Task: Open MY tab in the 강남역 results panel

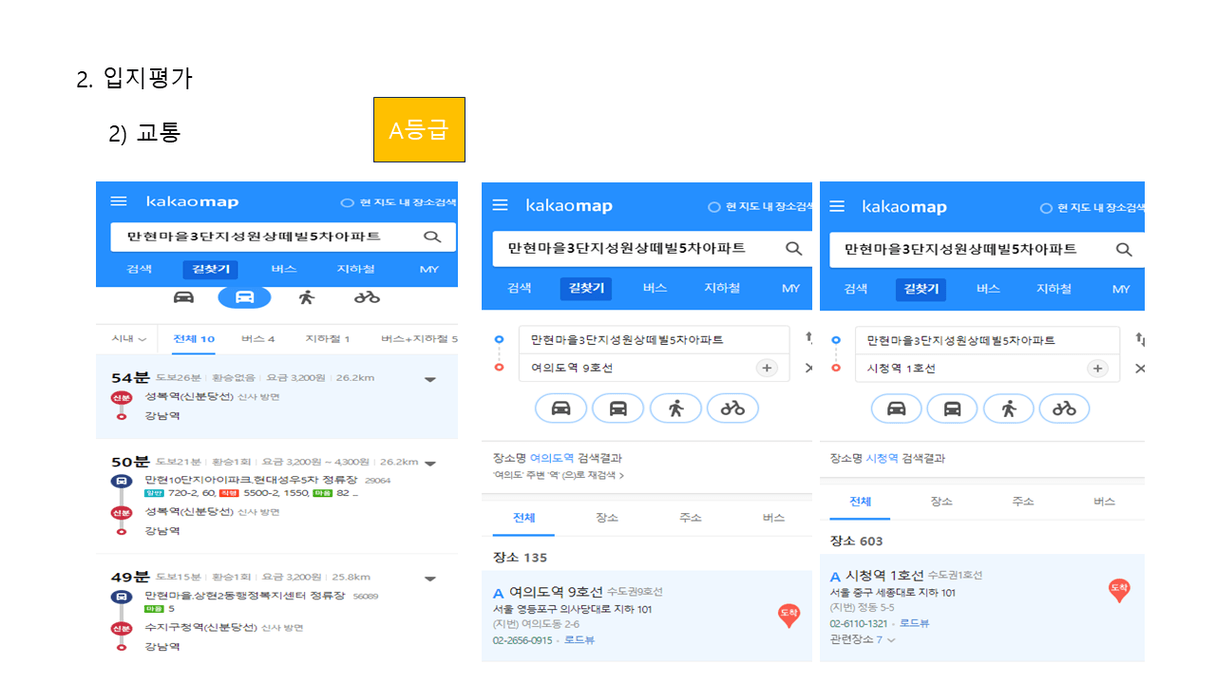Action: click(429, 269)
